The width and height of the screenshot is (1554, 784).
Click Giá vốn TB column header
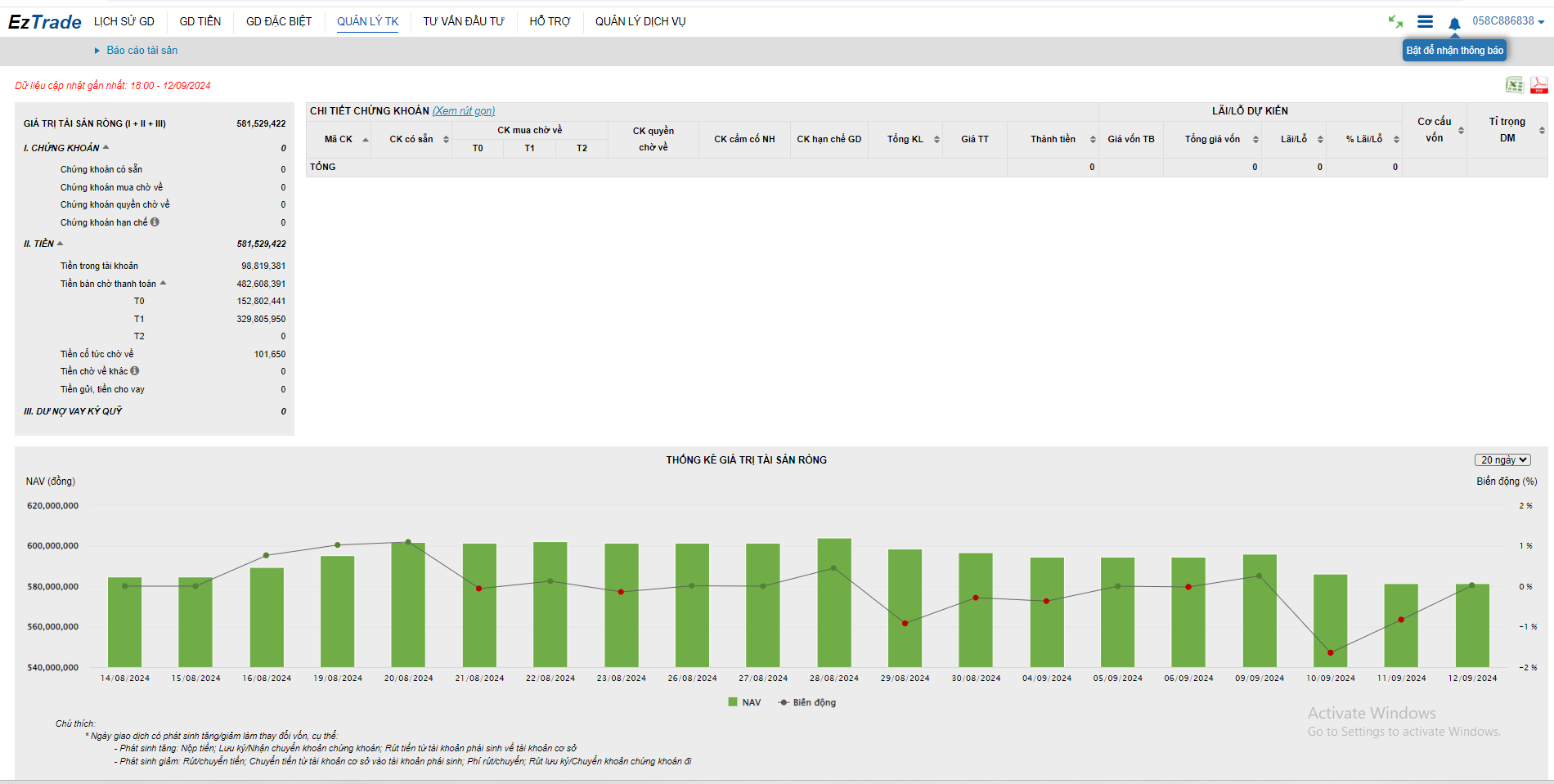coord(1131,139)
